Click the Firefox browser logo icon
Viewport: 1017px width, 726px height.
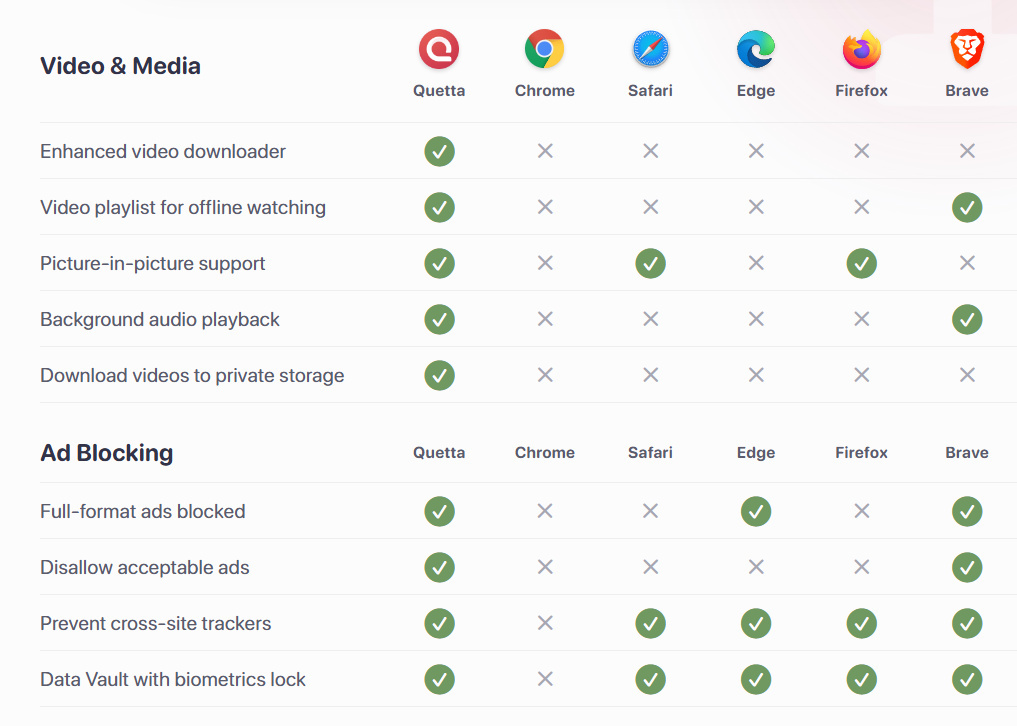(x=861, y=48)
